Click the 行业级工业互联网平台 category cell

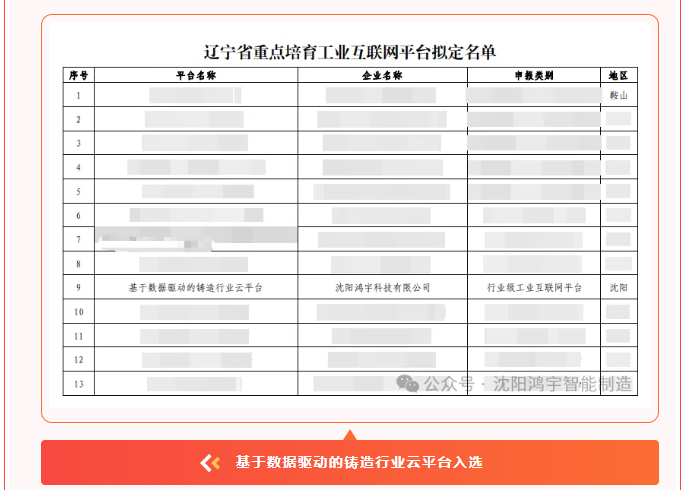[534, 287]
